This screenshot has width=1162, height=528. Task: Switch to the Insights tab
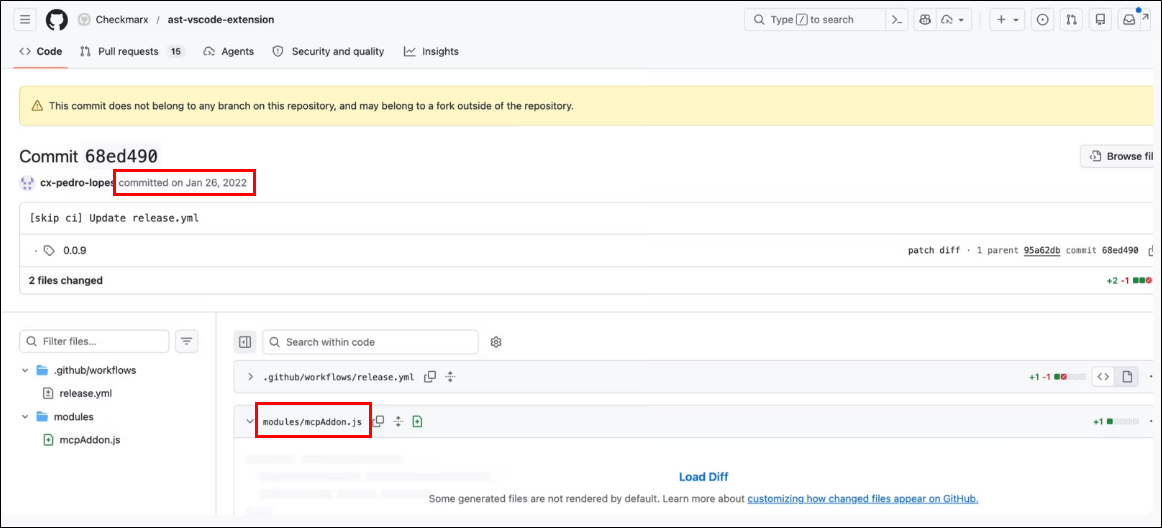[431, 51]
